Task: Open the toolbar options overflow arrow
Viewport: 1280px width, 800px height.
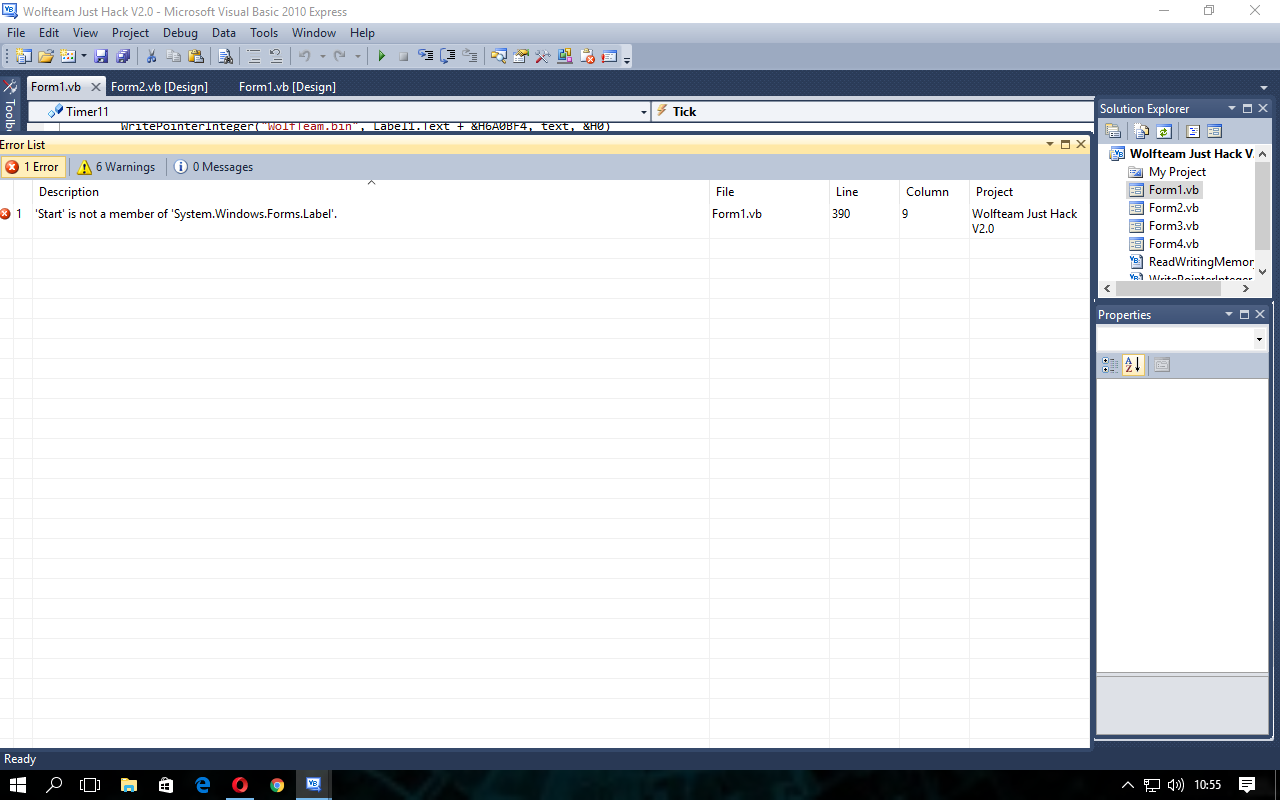Action: (627, 59)
